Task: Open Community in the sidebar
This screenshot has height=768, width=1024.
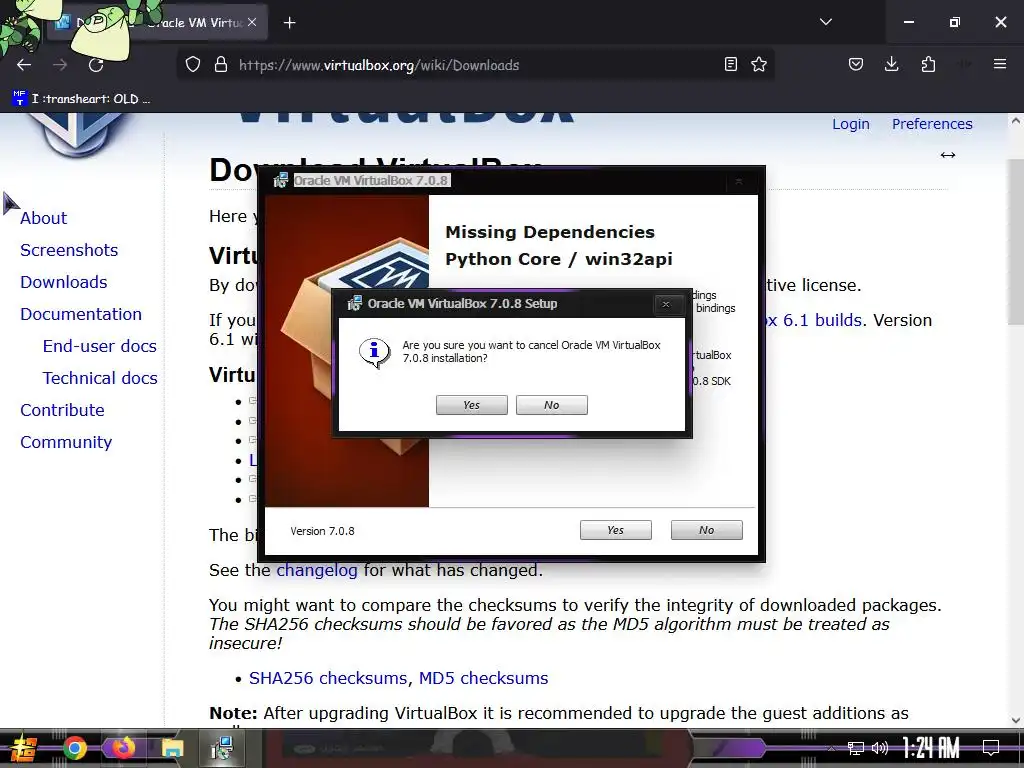Action: [x=66, y=442]
